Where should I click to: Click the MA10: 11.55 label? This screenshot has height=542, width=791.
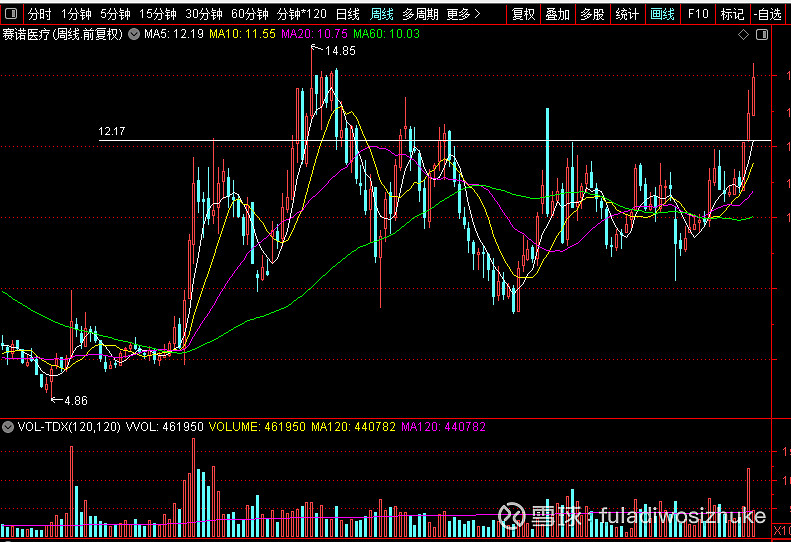click(242, 34)
